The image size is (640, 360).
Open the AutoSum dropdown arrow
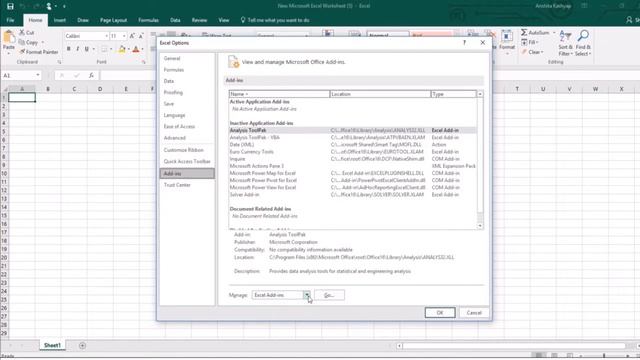pos(554,33)
